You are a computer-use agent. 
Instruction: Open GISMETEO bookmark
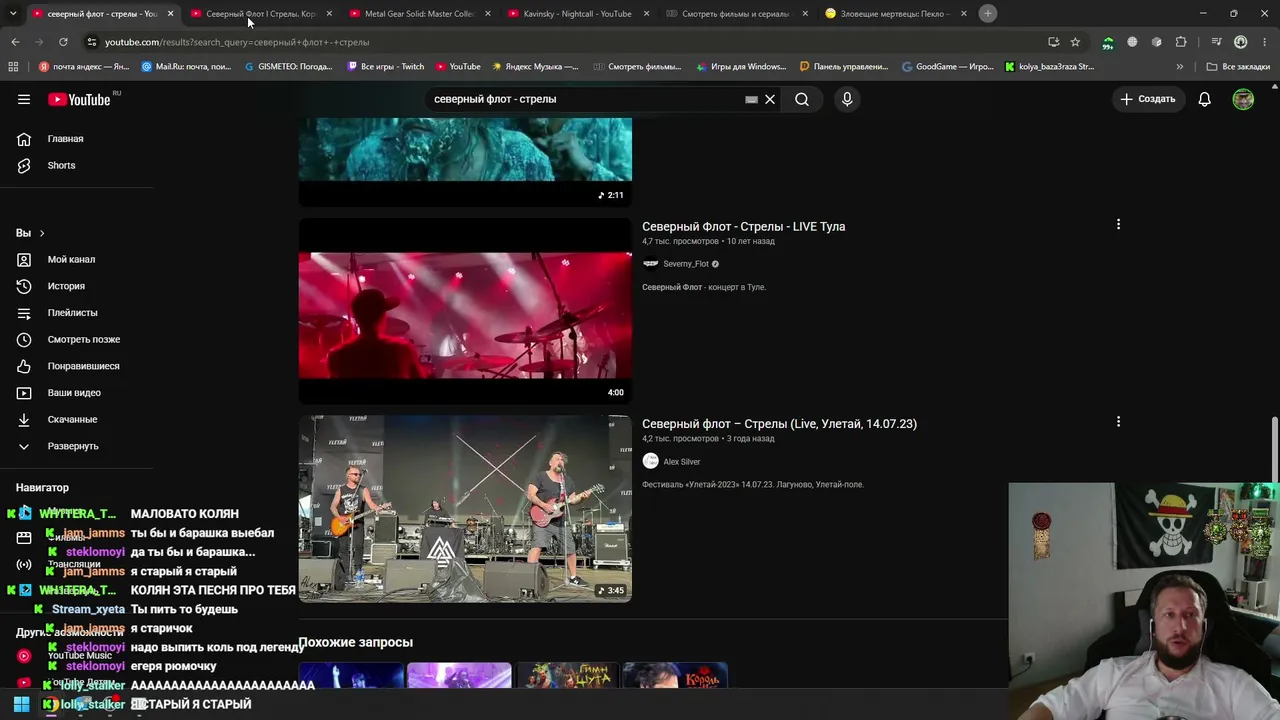(x=289, y=67)
